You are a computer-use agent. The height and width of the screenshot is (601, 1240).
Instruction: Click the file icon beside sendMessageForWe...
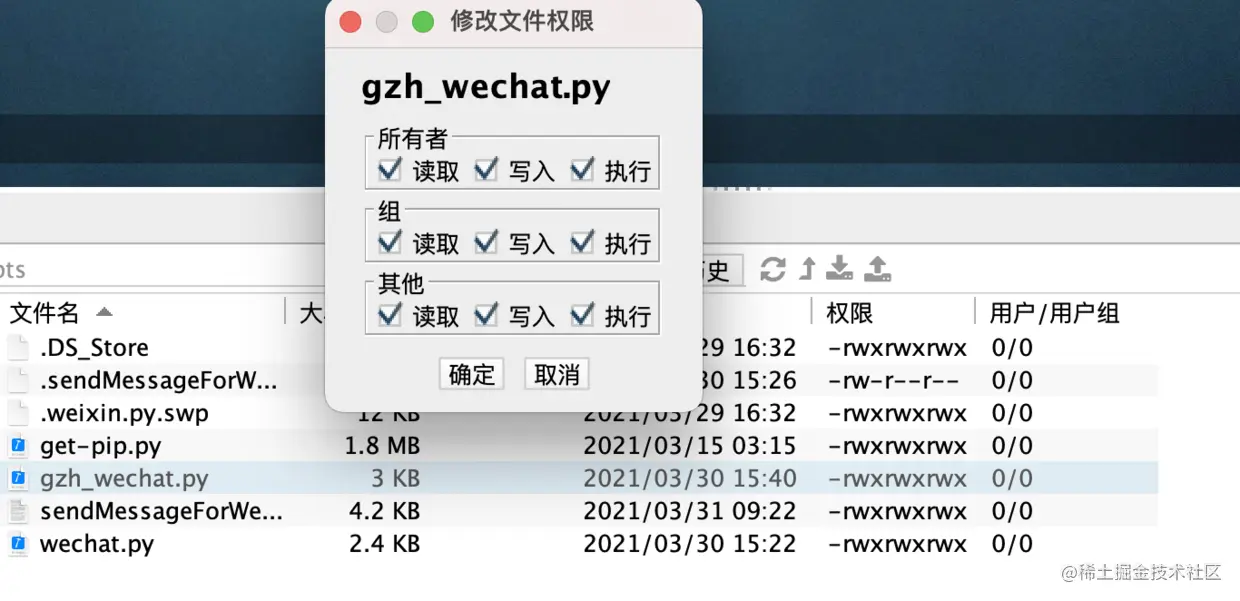pyautogui.click(x=19, y=511)
